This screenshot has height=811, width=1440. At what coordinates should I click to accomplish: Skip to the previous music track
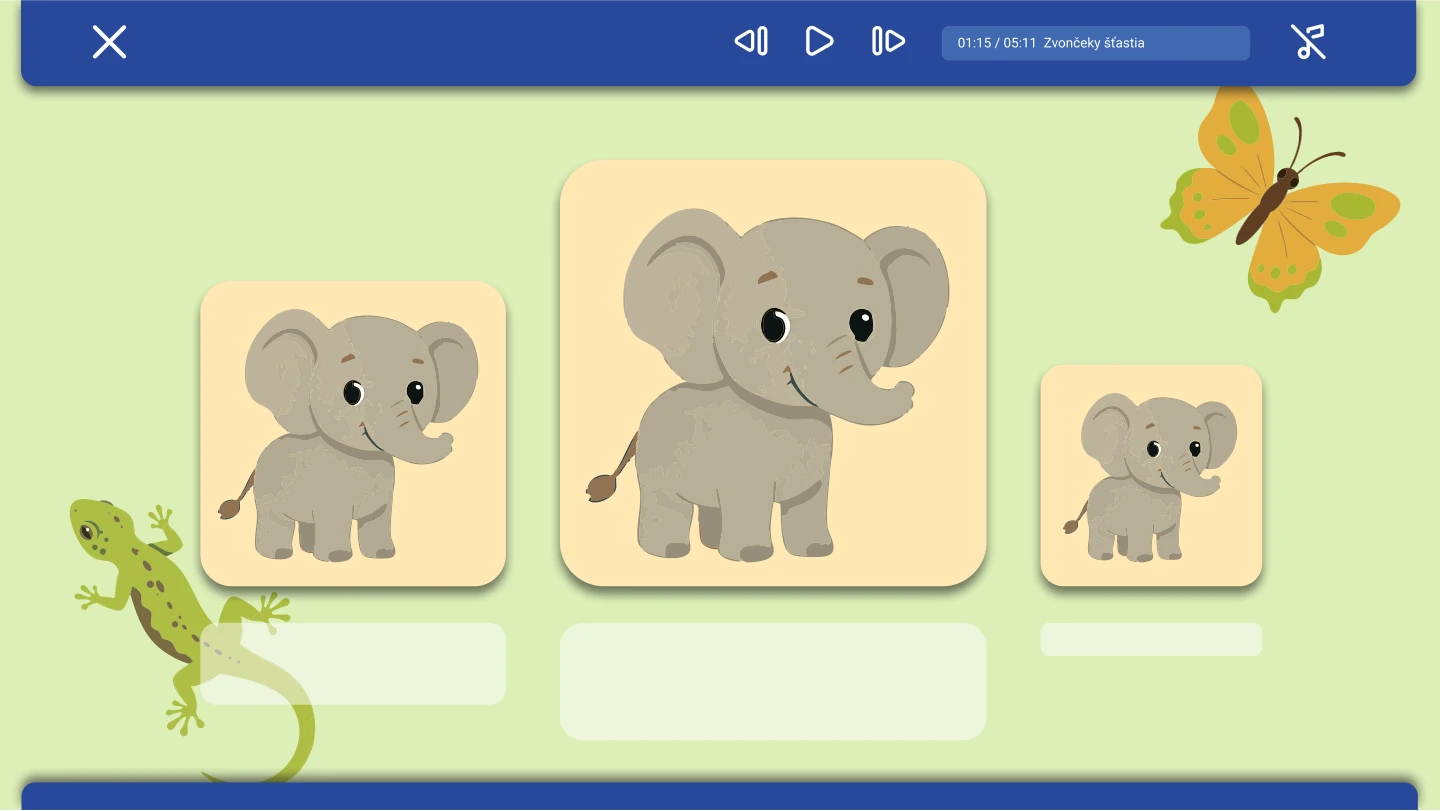click(751, 41)
